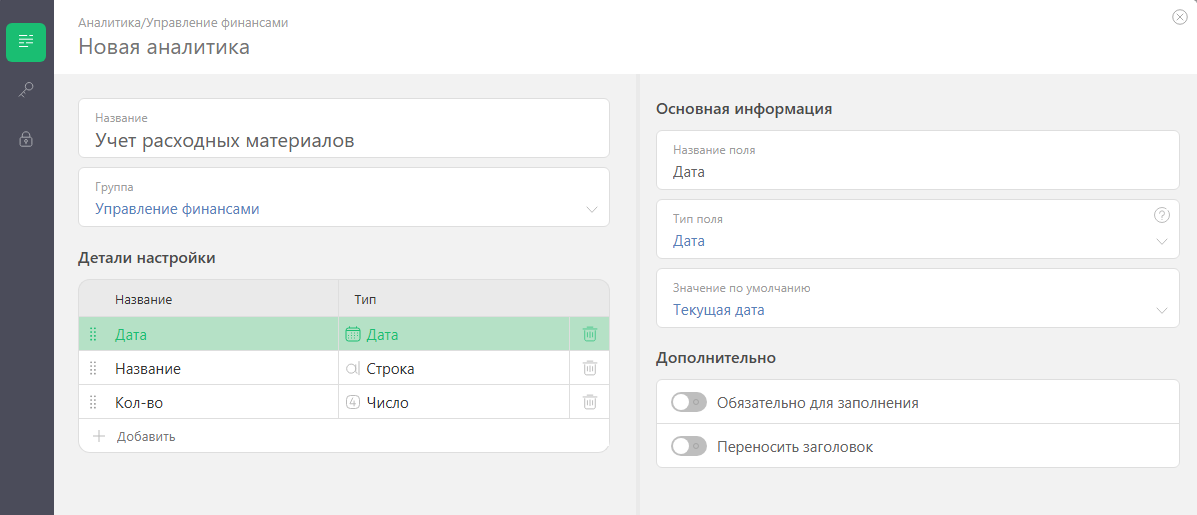This screenshot has width=1197, height=515.
Task: Select the Текущая дата default value
Action: pos(718,311)
